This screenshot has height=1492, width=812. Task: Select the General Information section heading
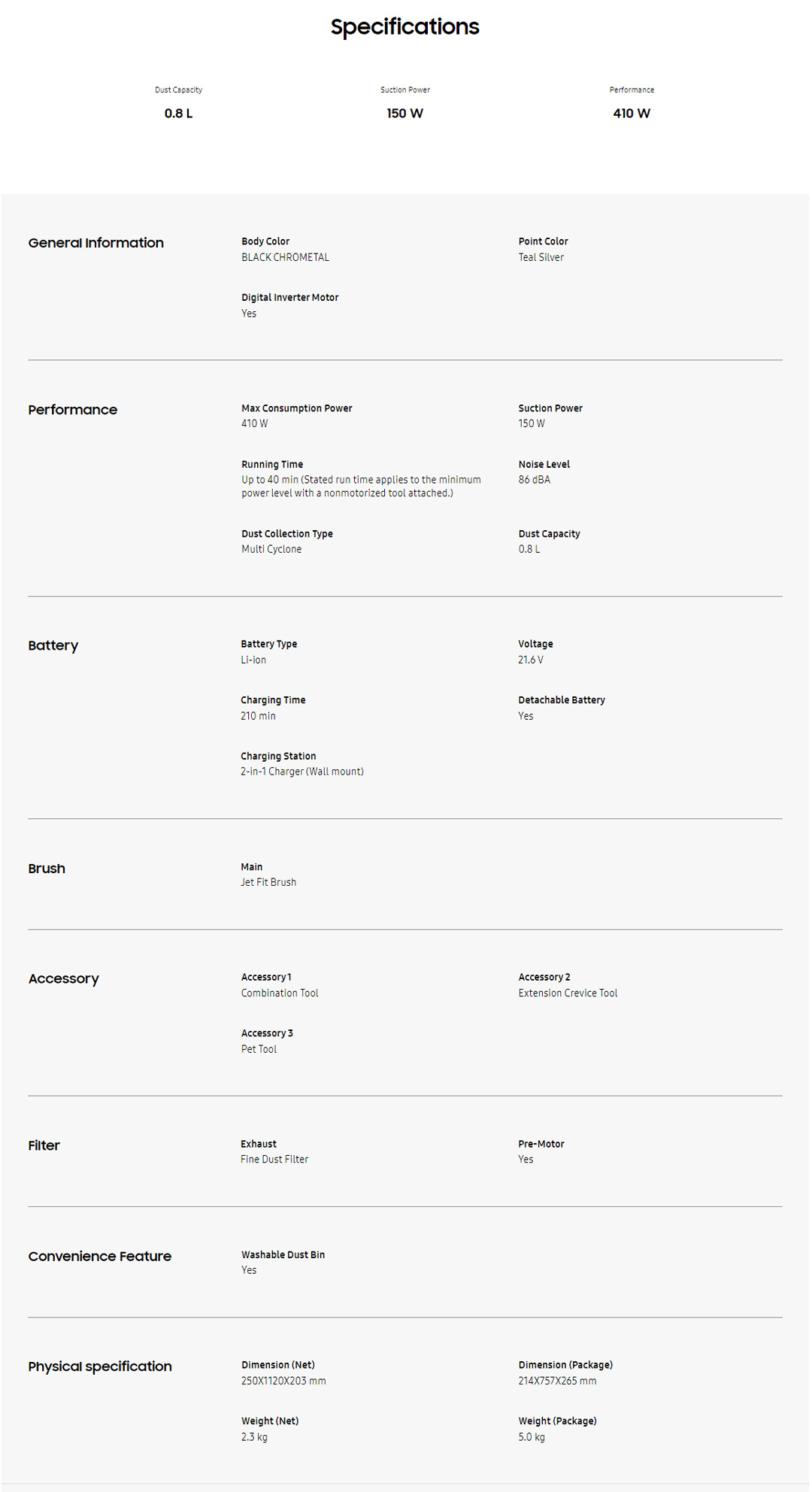pyautogui.click(x=95, y=243)
